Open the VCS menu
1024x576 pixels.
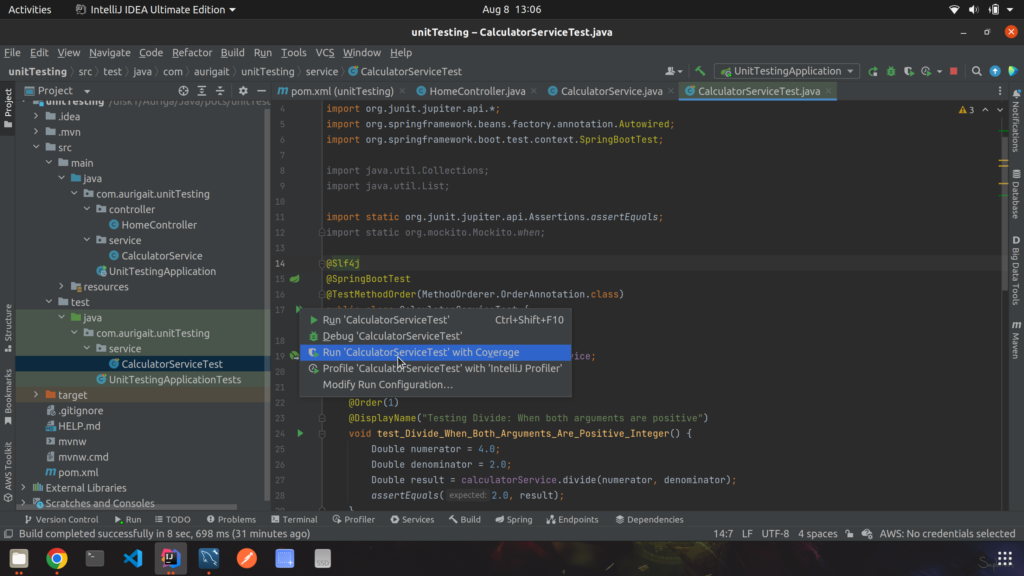325,52
